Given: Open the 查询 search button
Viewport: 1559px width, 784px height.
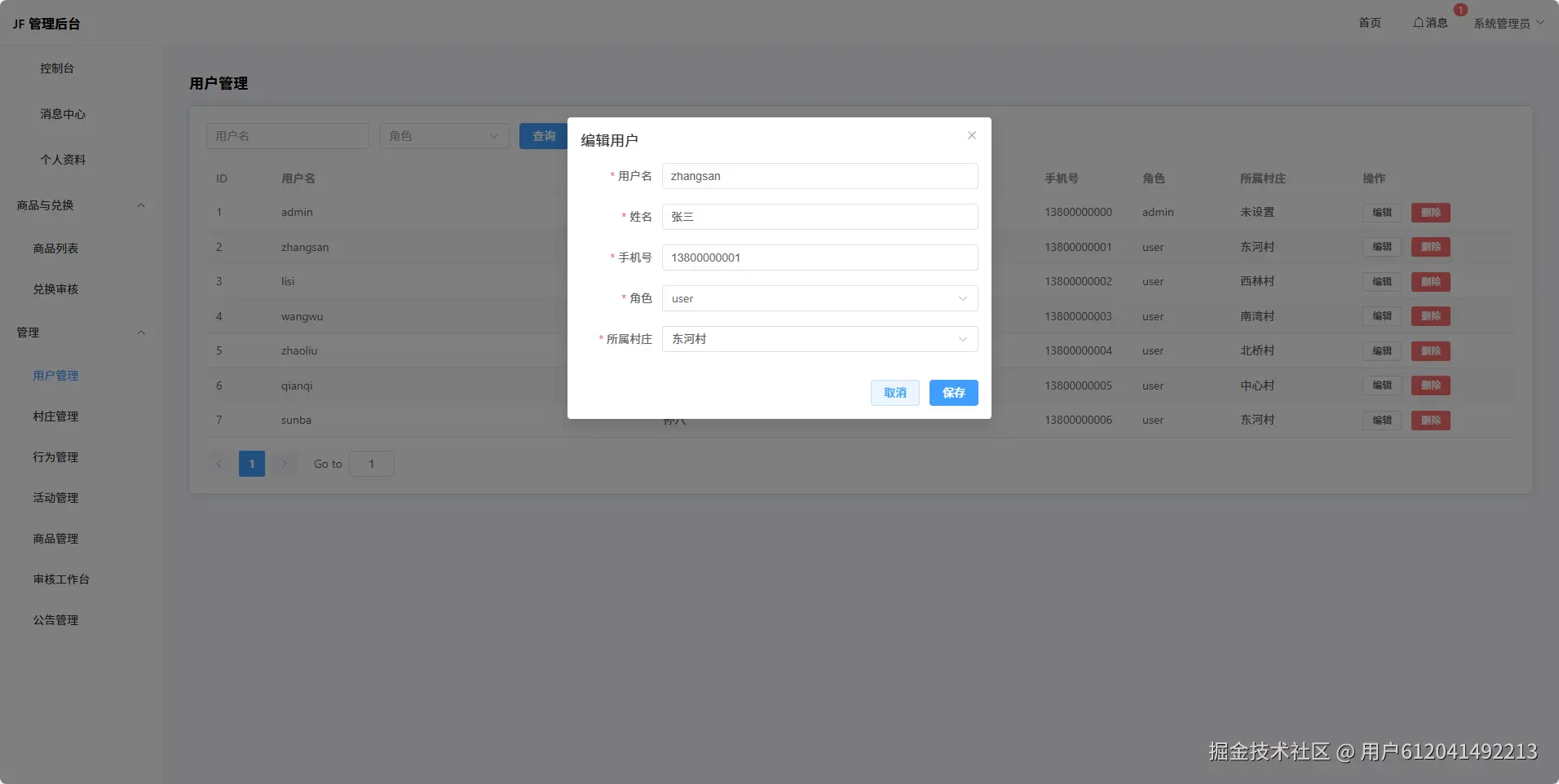Looking at the screenshot, I should (x=542, y=136).
